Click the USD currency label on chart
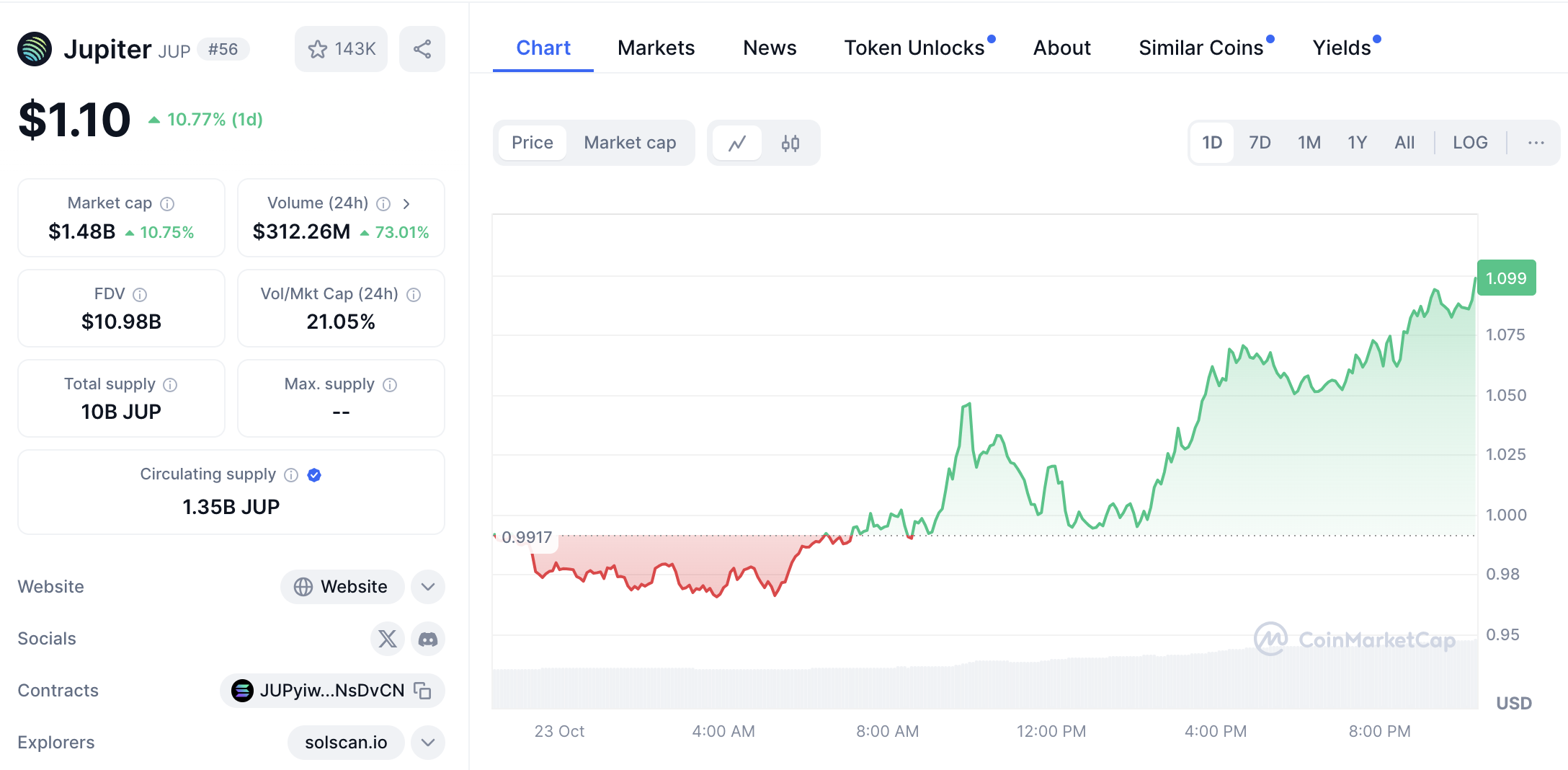Image resolution: width=1568 pixels, height=770 pixels. [1514, 703]
